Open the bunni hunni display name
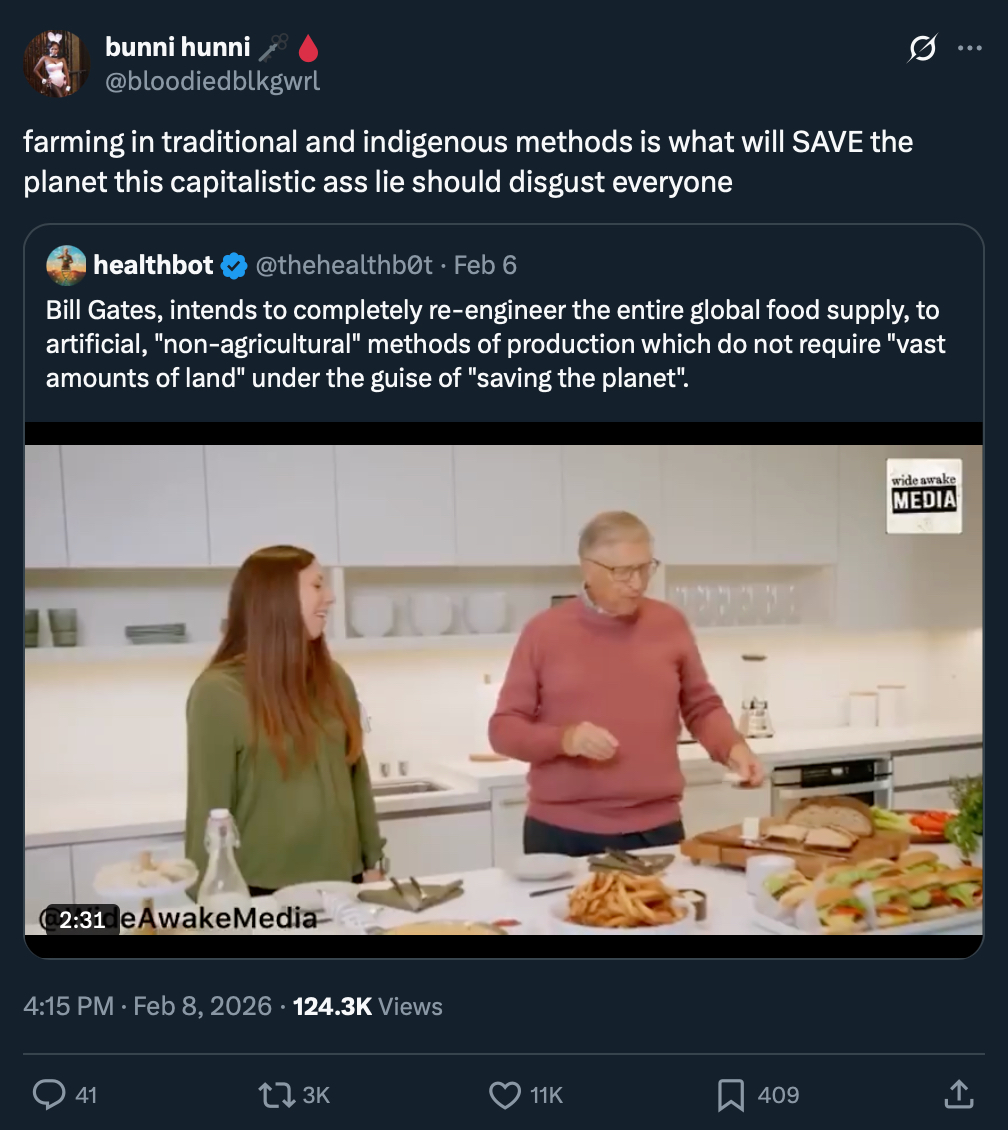The width and height of the screenshot is (1008, 1130). coord(177,46)
